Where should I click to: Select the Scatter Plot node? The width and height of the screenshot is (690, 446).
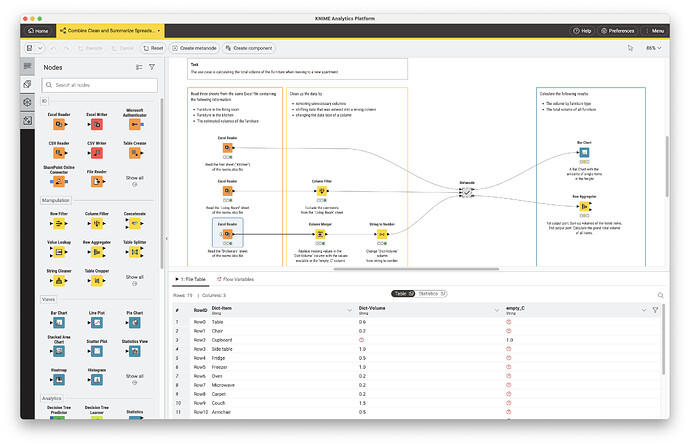97,351
